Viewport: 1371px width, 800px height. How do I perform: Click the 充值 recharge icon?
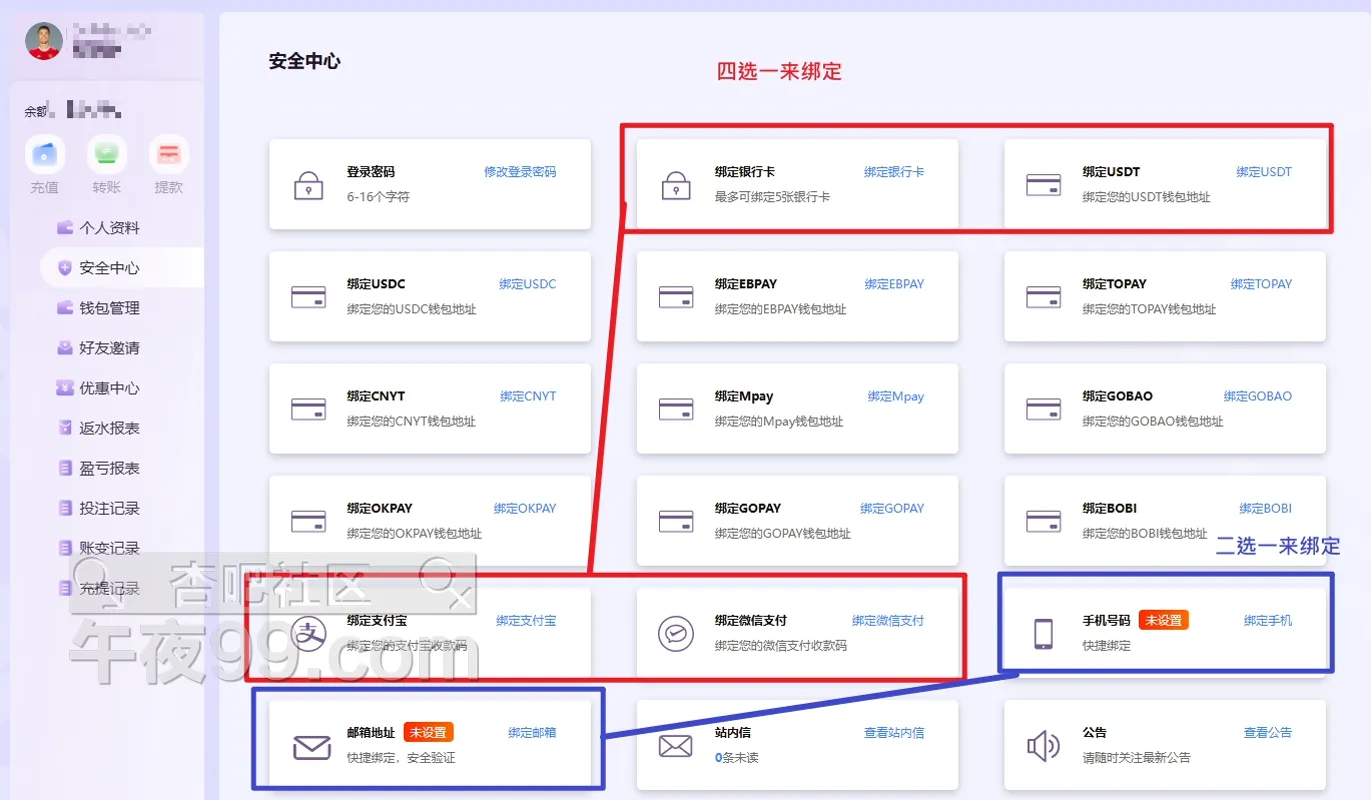pyautogui.click(x=44, y=155)
